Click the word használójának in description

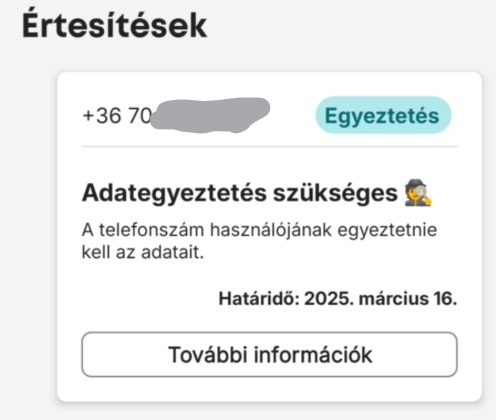[x=271, y=230]
